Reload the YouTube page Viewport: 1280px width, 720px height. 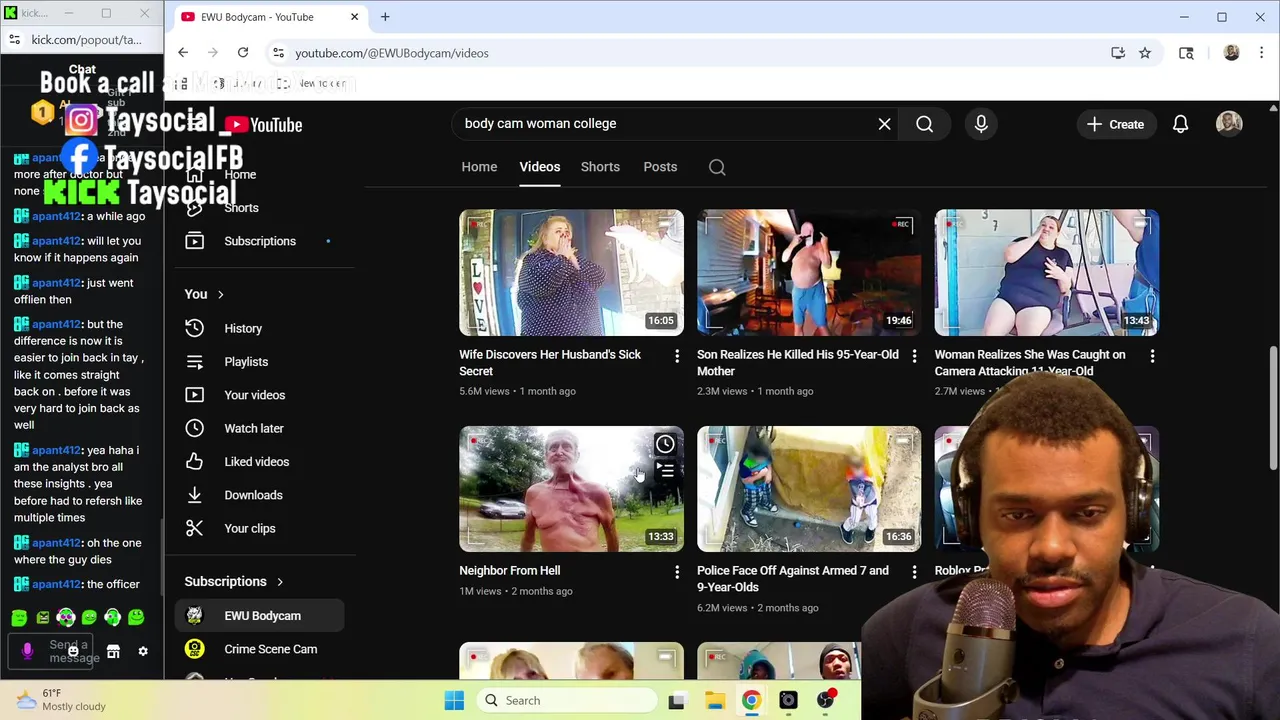[x=243, y=53]
